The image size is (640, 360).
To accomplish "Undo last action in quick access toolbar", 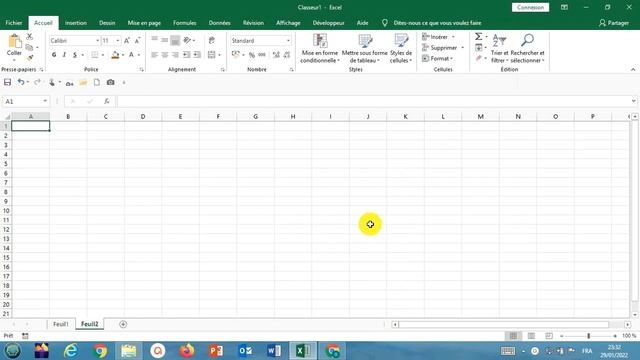I will click(x=20, y=82).
